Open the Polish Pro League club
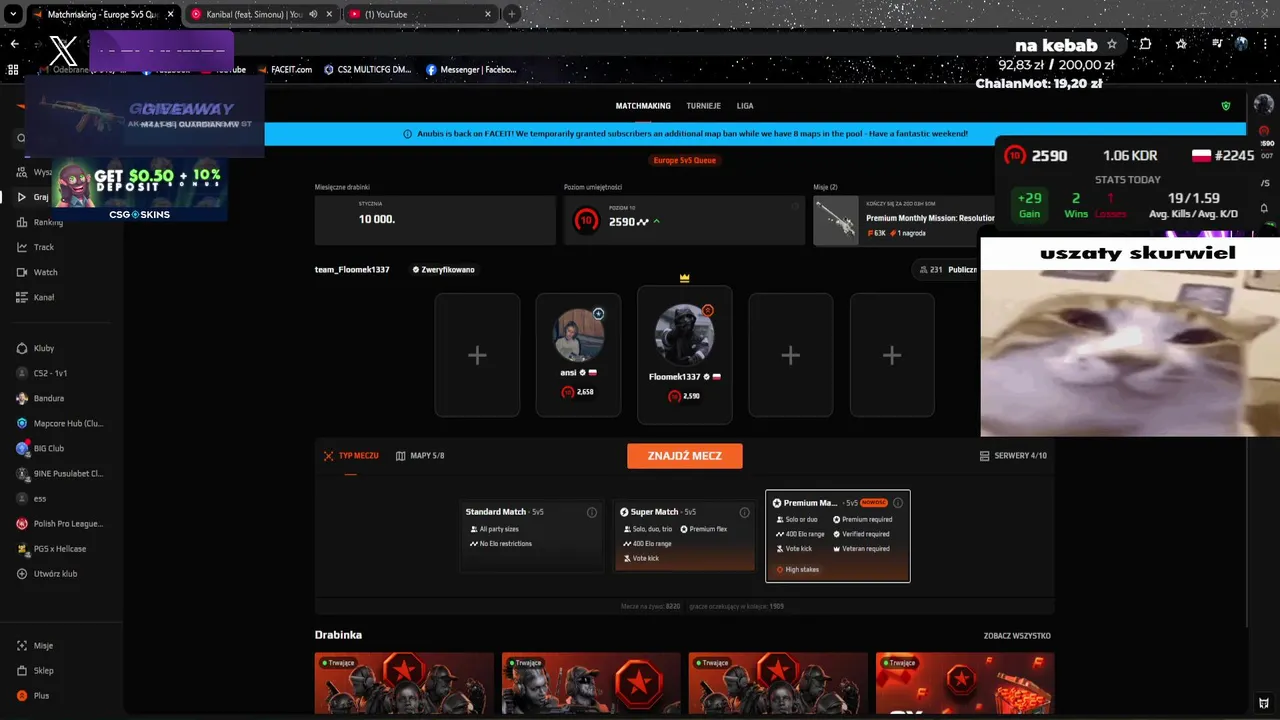This screenshot has height=720, width=1280. 60,524
